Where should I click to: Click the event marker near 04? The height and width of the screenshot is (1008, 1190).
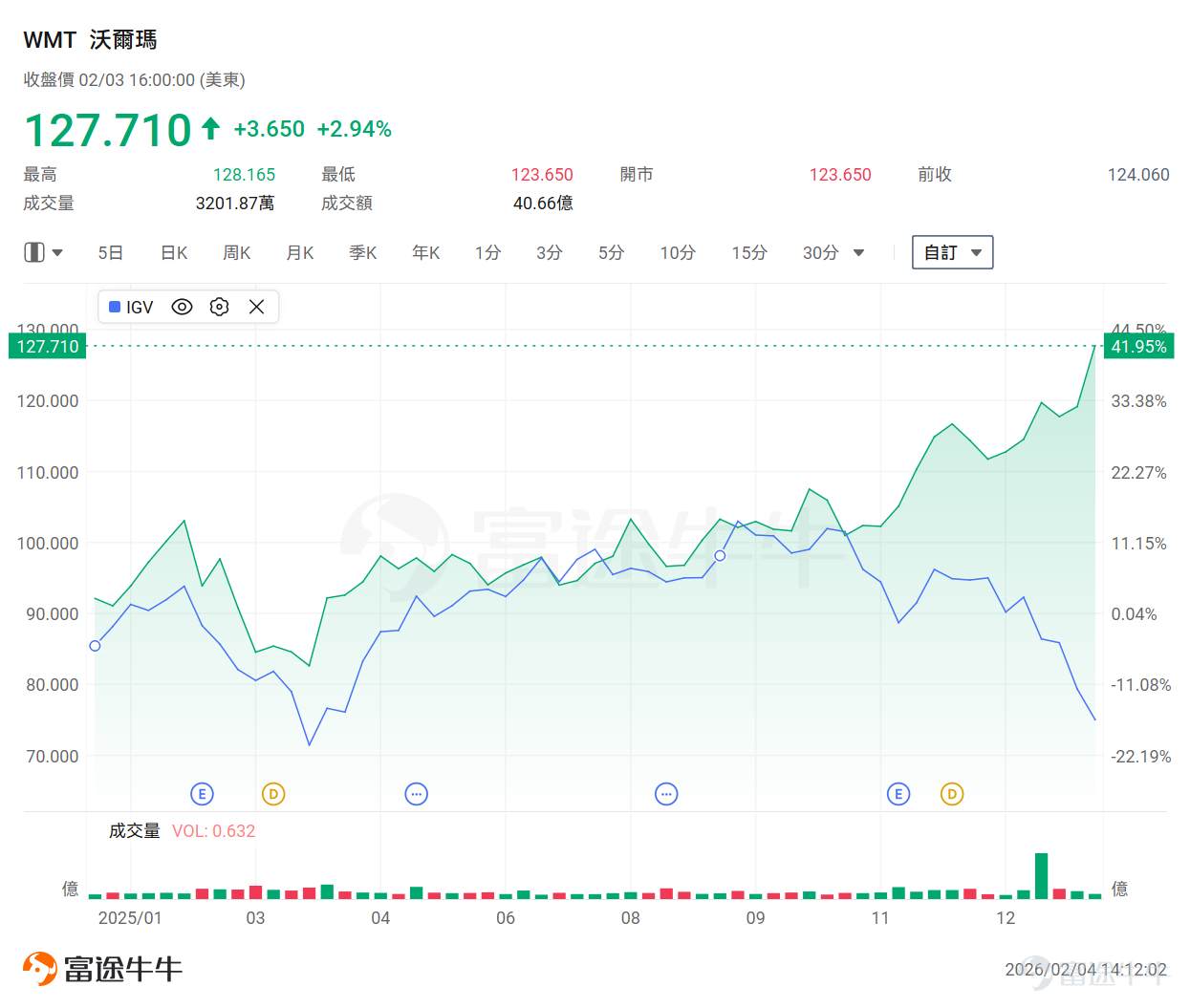[x=417, y=794]
